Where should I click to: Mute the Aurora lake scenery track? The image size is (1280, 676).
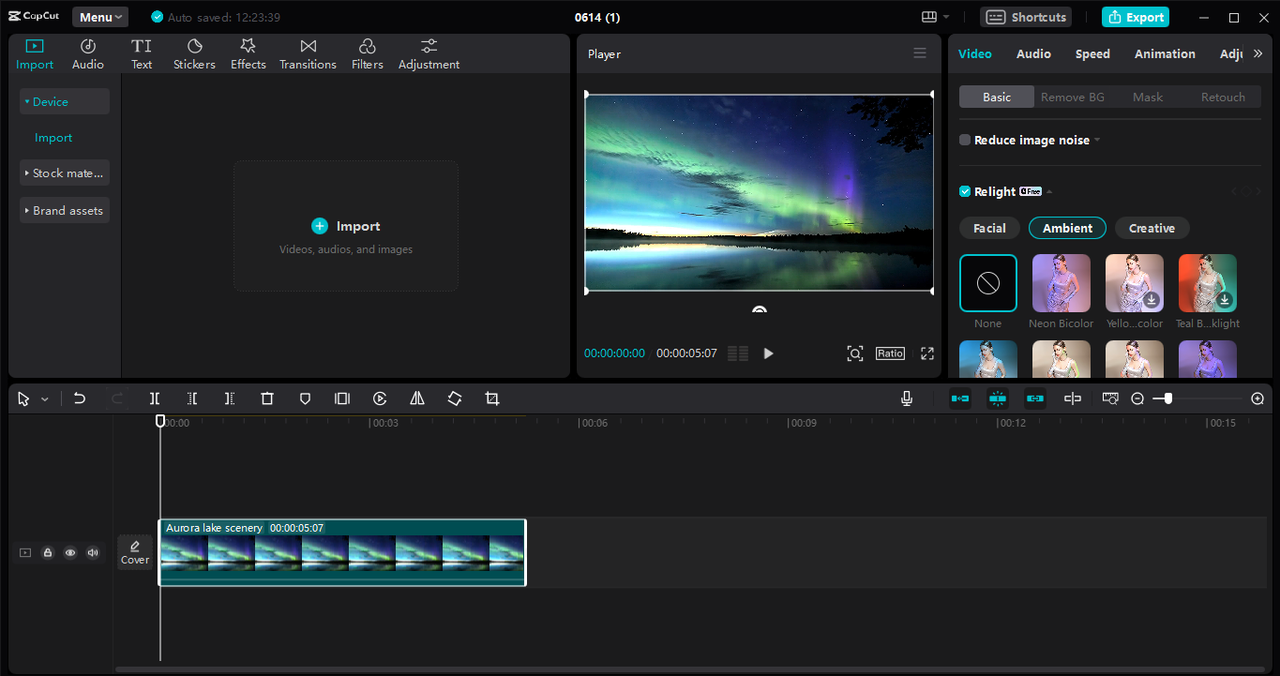tap(92, 552)
